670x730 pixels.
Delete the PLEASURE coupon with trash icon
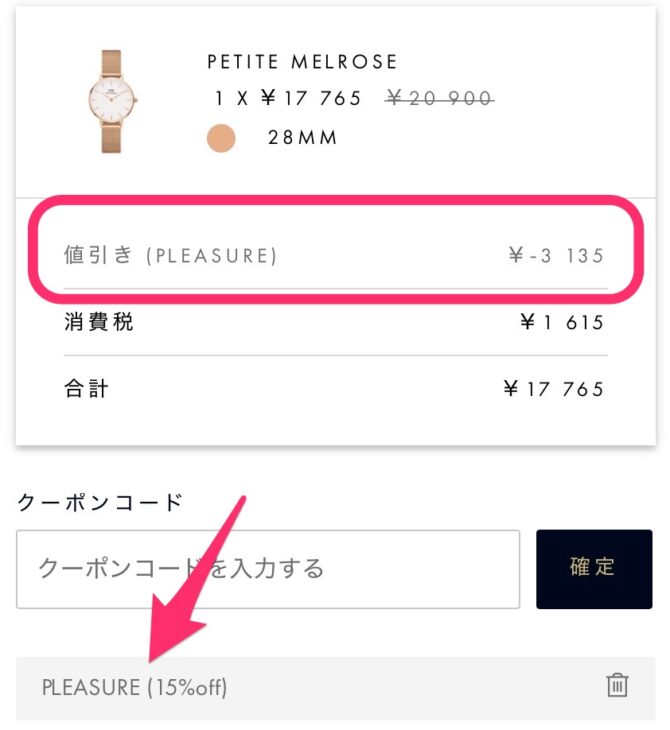tap(618, 686)
